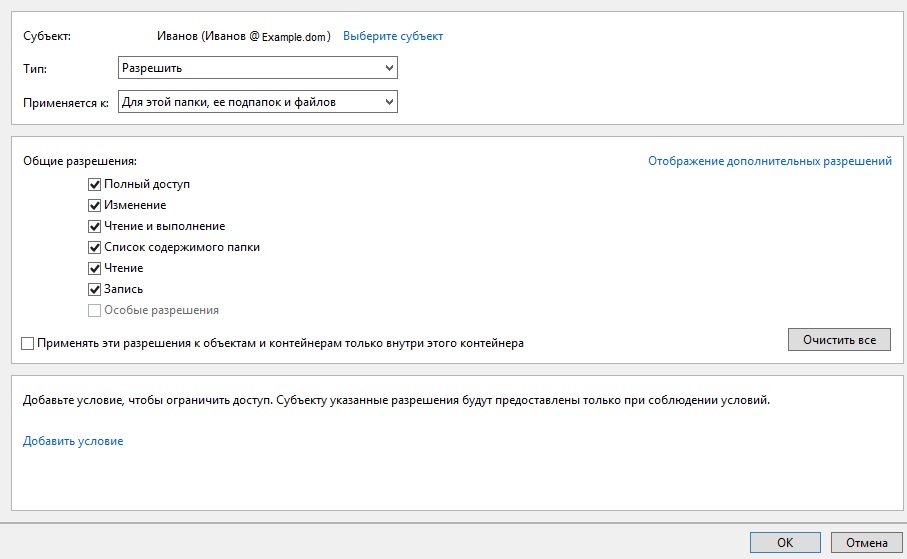
Task: Expand the Применяется к combo box
Action: pyautogui.click(x=257, y=102)
